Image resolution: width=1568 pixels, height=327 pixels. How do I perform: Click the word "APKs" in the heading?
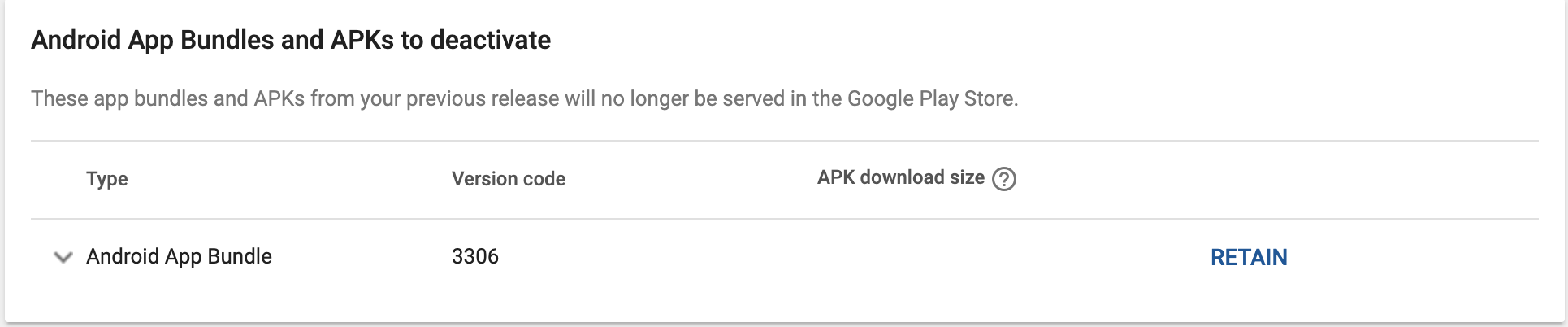[362, 40]
